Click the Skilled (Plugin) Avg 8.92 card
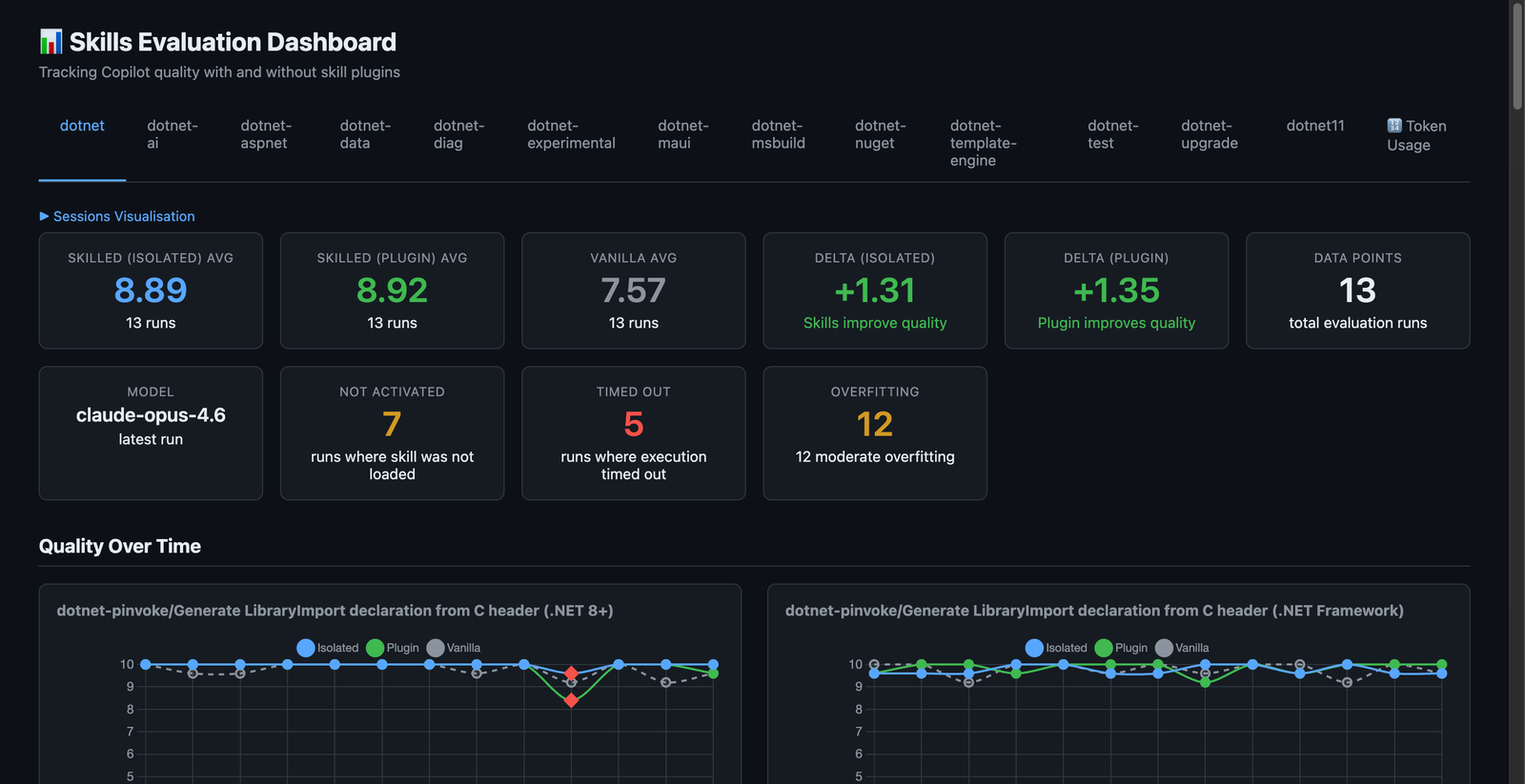The width and height of the screenshot is (1525, 784). pos(392,291)
